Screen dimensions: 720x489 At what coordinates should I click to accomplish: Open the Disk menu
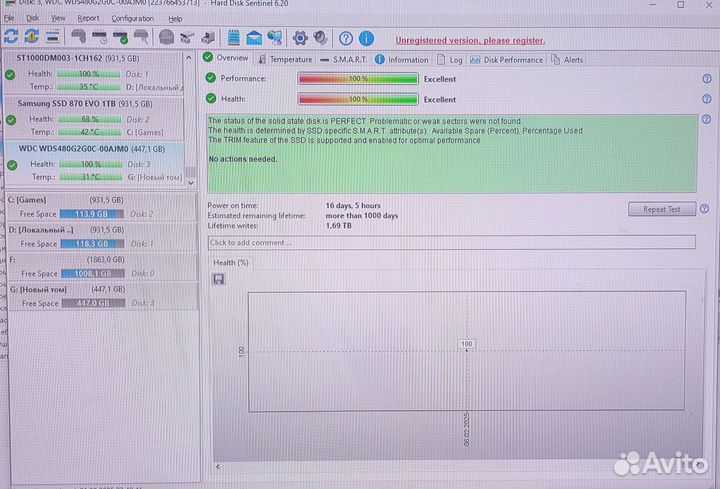pos(33,18)
